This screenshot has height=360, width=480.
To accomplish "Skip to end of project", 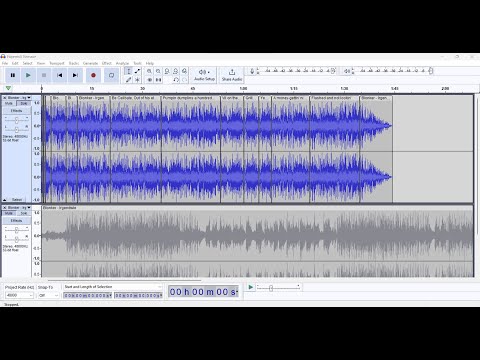I will pos(75,75).
